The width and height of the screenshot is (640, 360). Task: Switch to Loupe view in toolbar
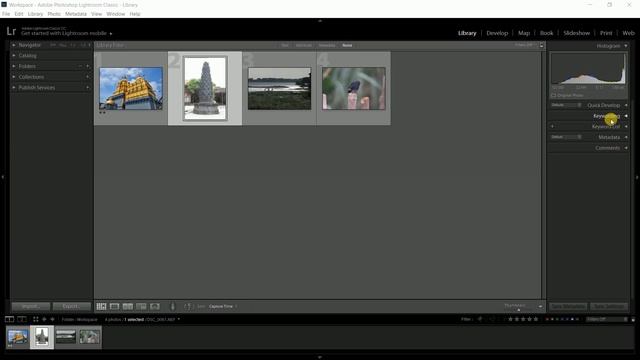pyautogui.click(x=115, y=306)
